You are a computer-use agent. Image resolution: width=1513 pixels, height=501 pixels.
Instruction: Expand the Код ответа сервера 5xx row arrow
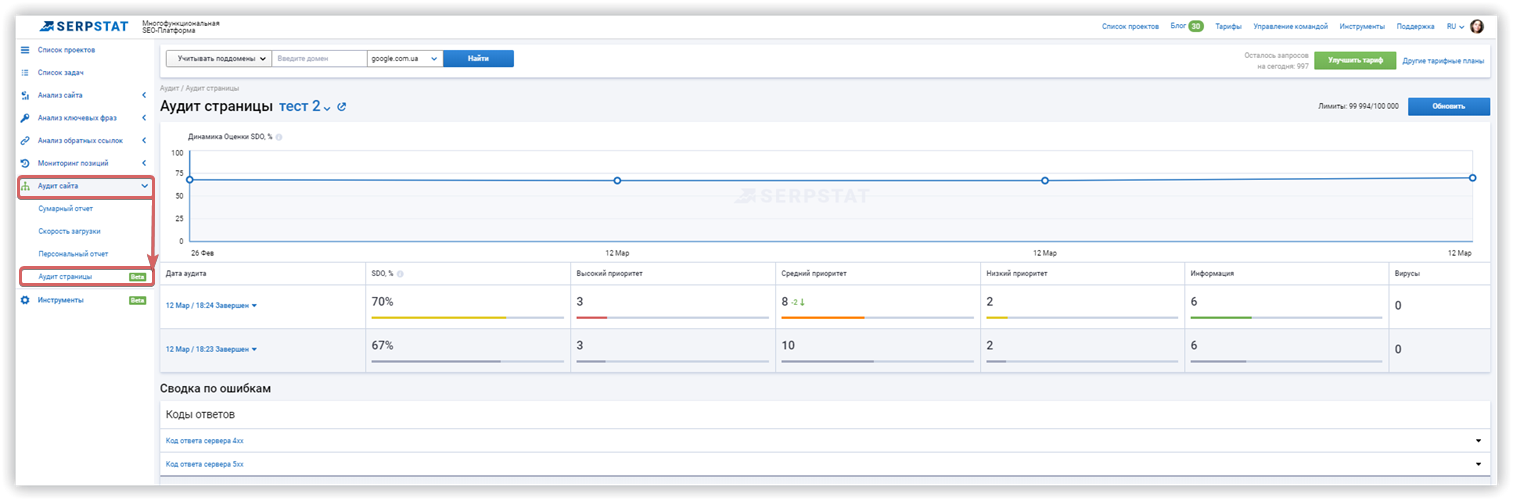click(x=1478, y=464)
